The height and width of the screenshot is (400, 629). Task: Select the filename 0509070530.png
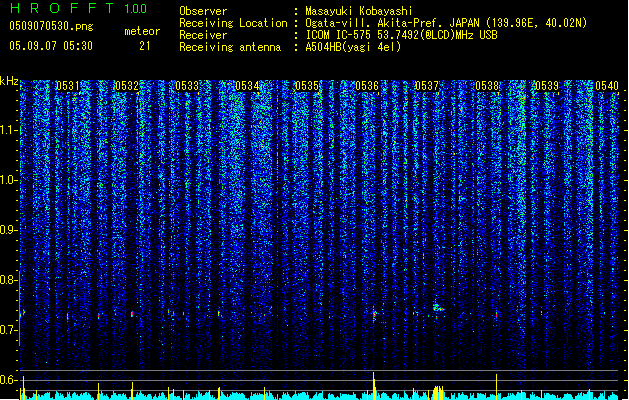(51, 26)
